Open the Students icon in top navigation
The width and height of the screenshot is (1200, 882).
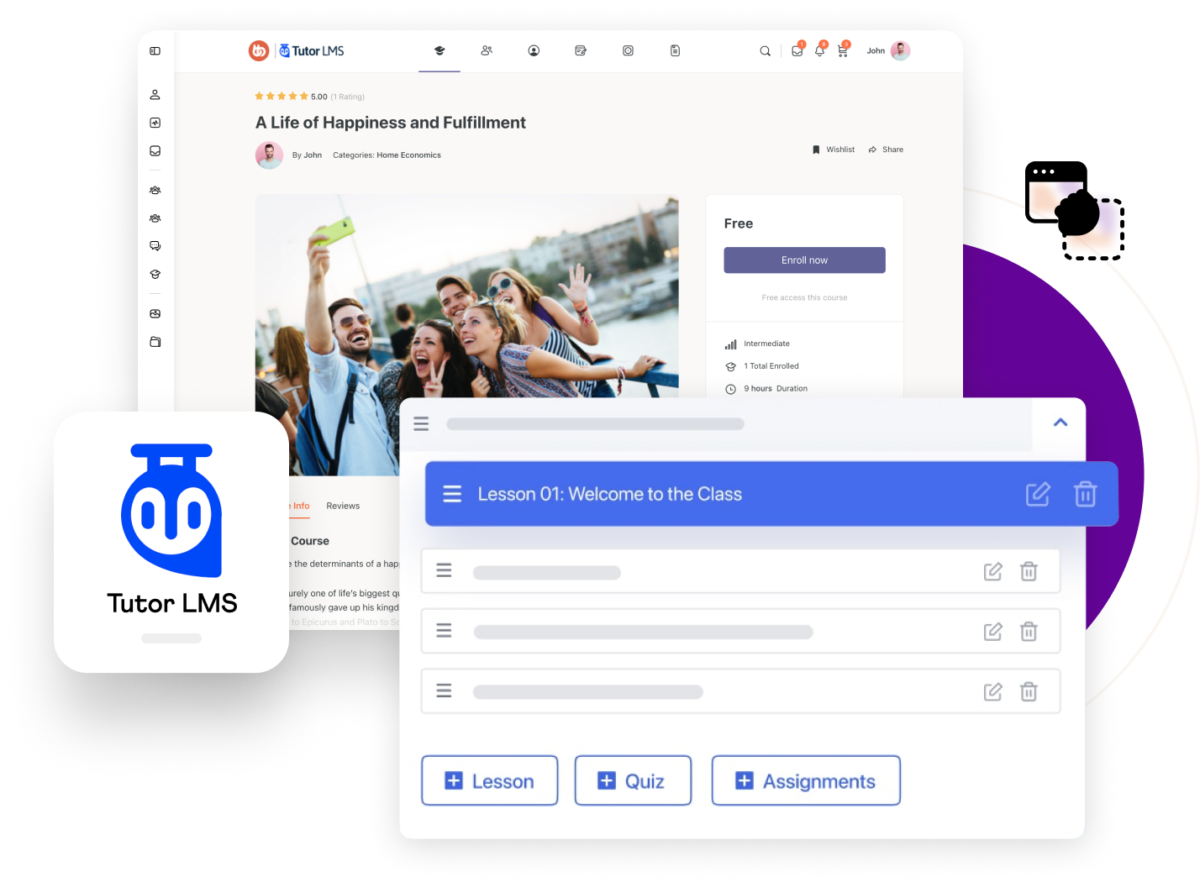(487, 50)
